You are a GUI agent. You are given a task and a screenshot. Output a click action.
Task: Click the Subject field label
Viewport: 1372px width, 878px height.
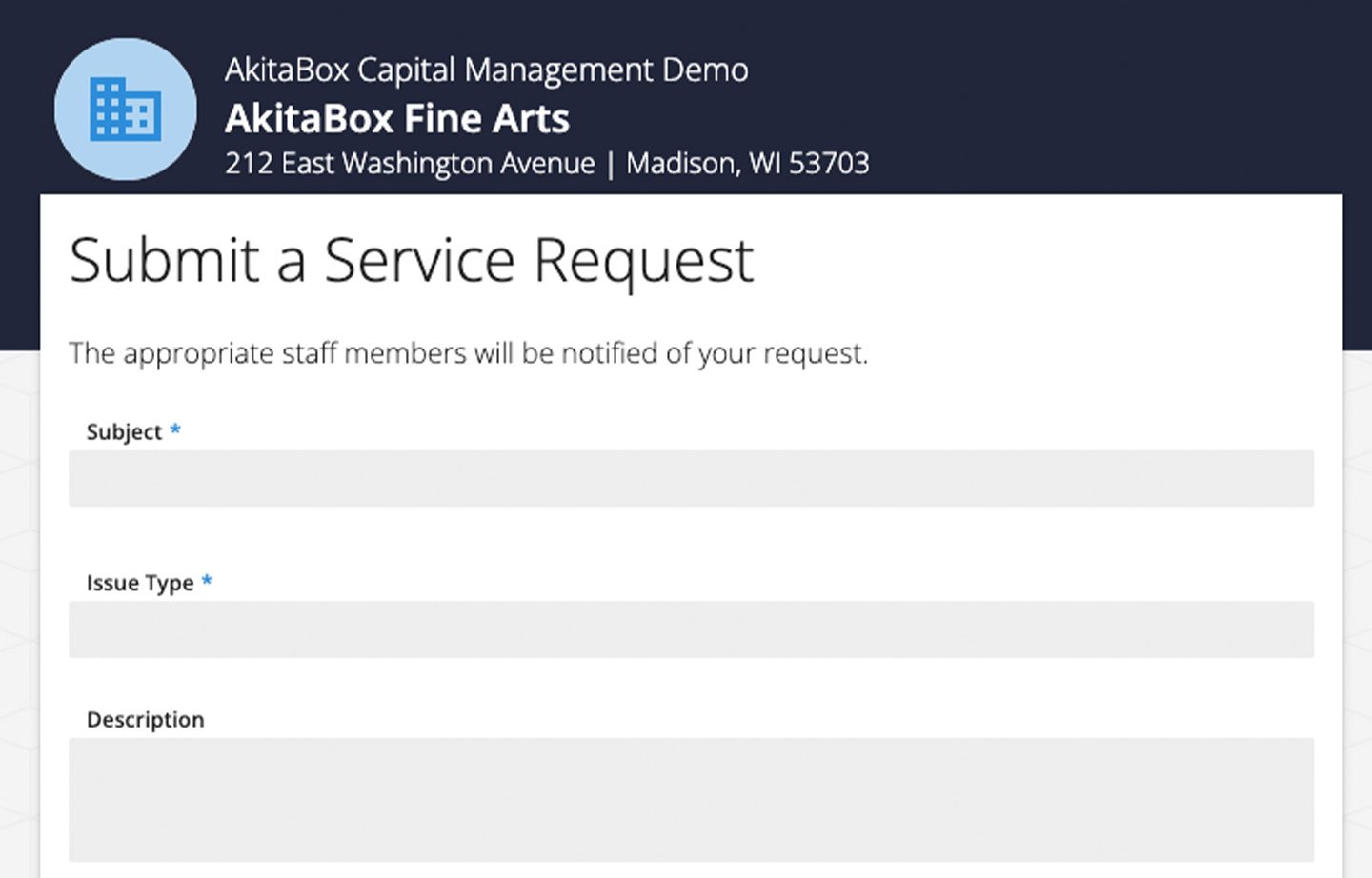coord(124,432)
